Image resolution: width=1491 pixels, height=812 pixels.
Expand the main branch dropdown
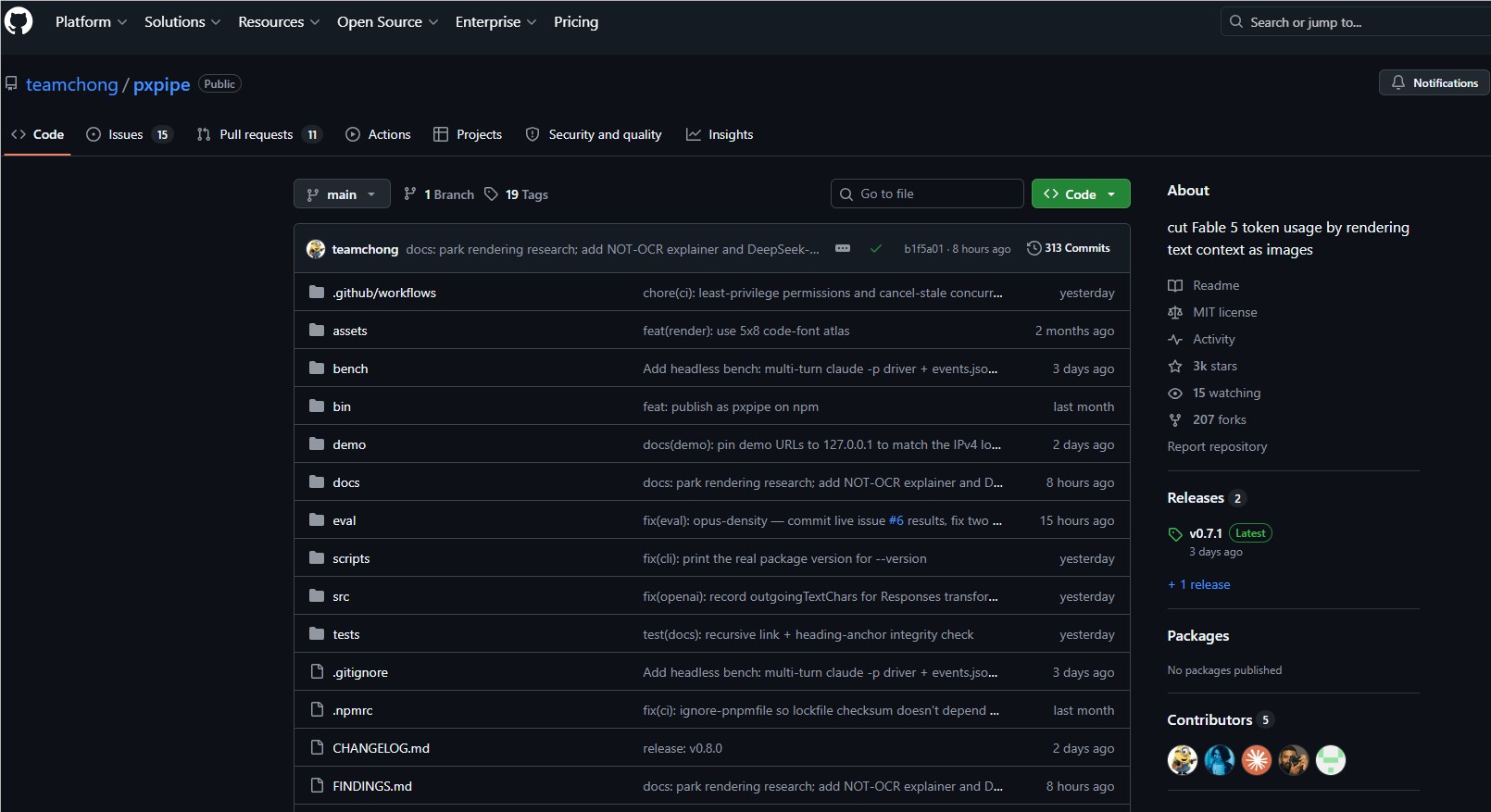tap(342, 194)
